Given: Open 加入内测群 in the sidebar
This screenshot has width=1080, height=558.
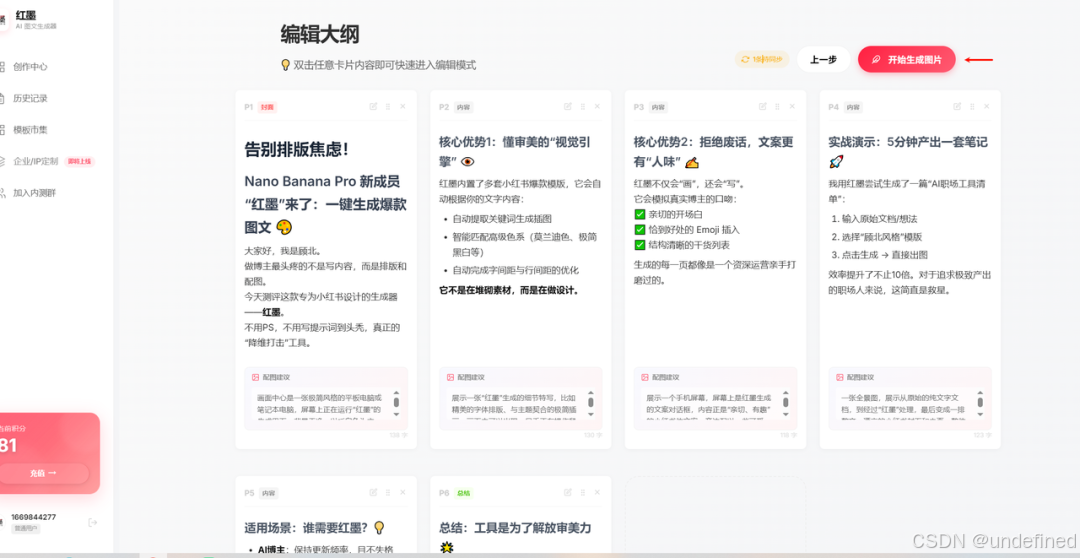Looking at the screenshot, I should pos(34,192).
